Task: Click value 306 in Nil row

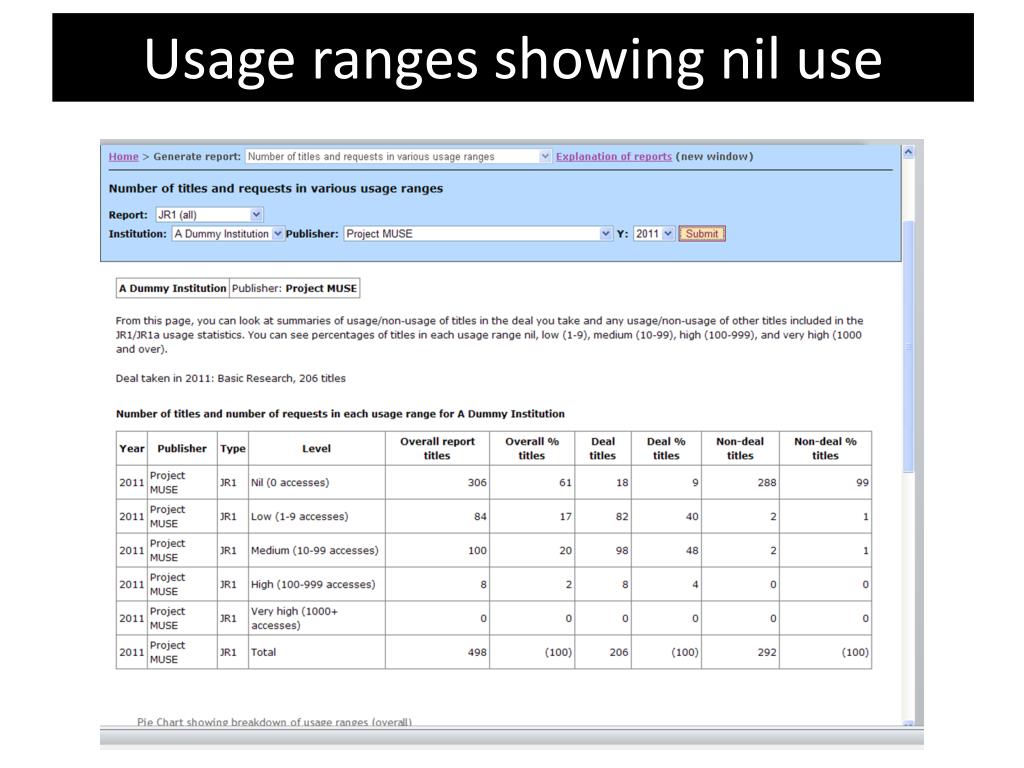Action: pos(477,483)
